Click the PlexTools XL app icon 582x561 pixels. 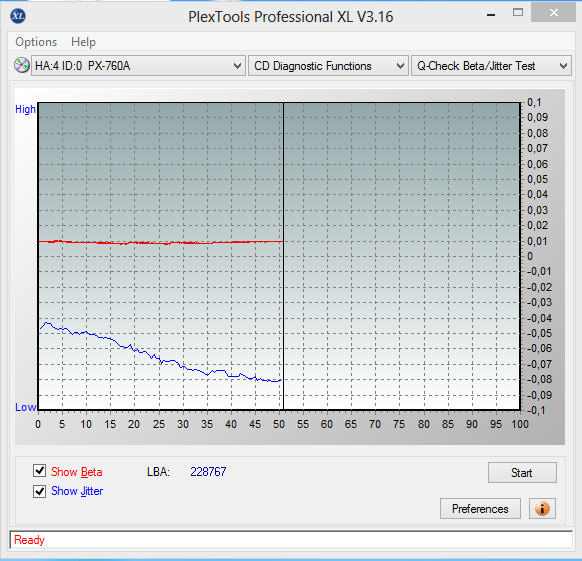tap(18, 16)
